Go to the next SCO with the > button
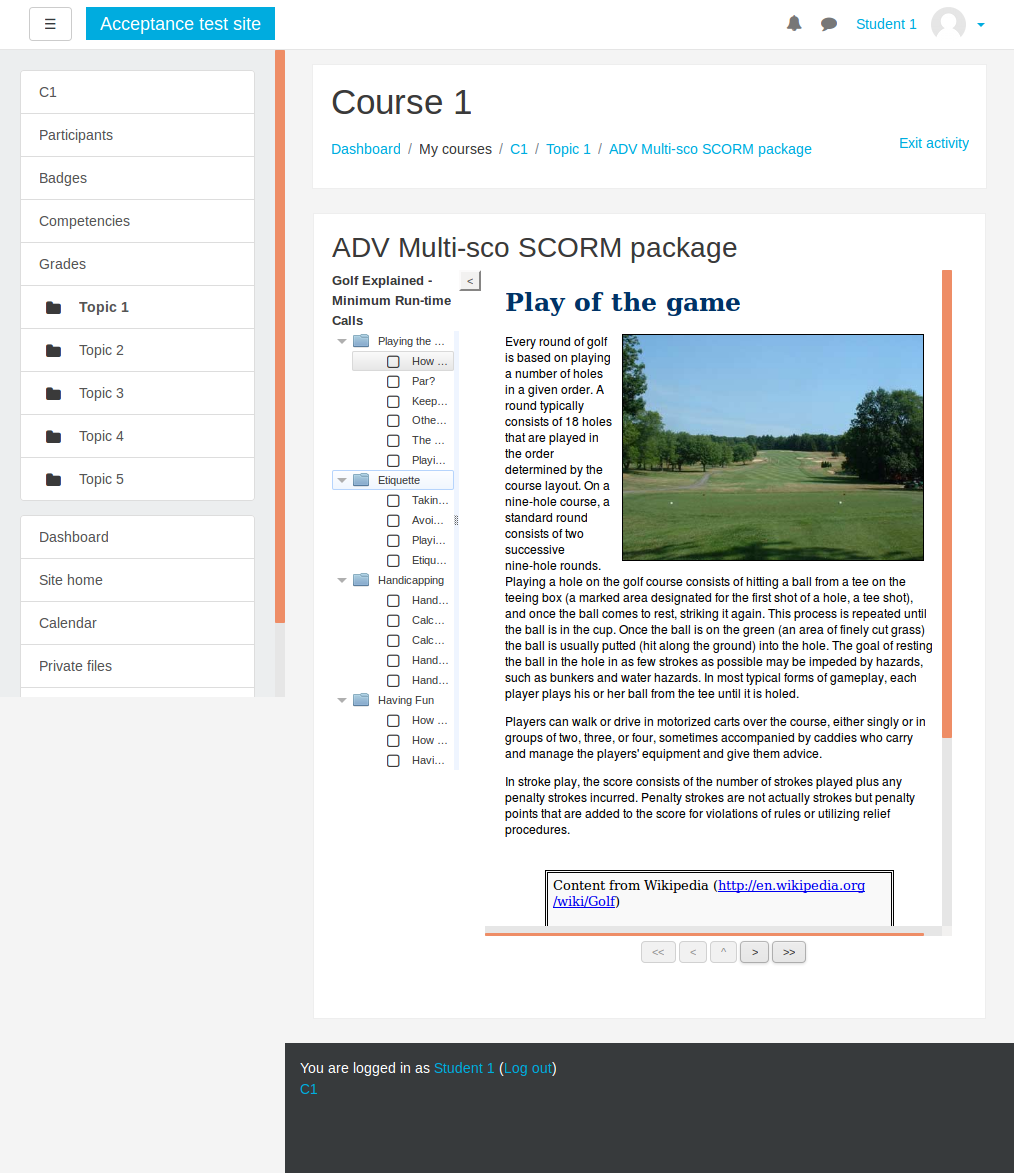The image size is (1014, 1173). pos(754,952)
